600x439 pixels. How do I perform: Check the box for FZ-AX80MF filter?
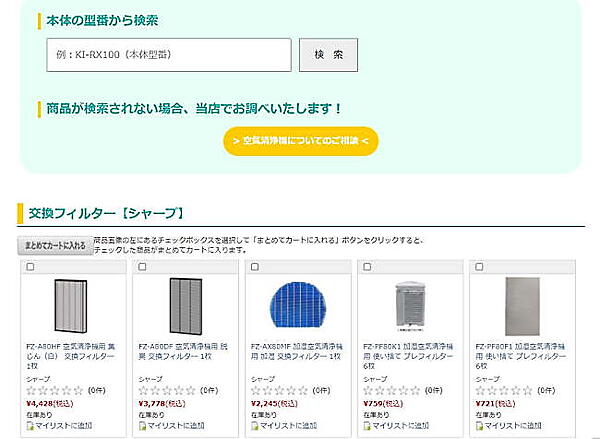click(x=255, y=266)
